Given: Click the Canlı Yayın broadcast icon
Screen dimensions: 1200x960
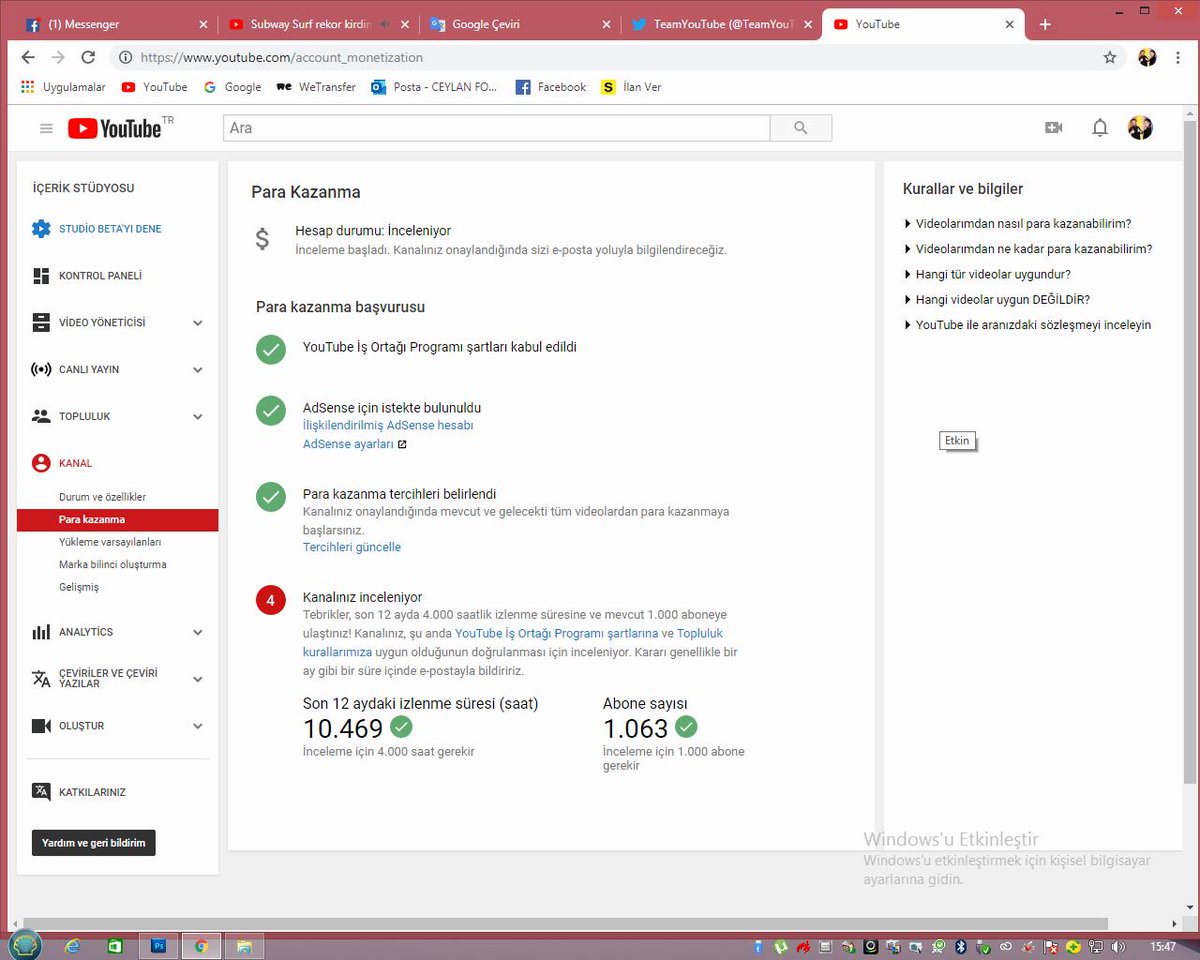Looking at the screenshot, I should (41, 370).
